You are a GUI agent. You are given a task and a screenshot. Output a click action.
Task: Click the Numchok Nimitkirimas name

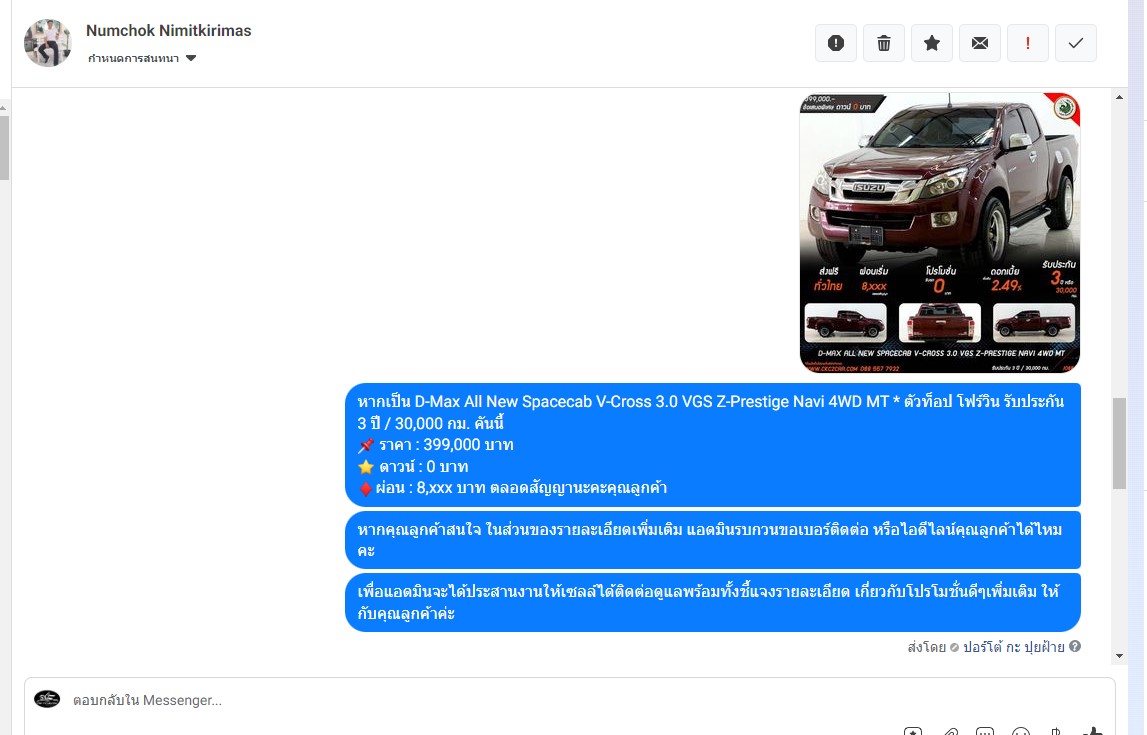tap(168, 31)
